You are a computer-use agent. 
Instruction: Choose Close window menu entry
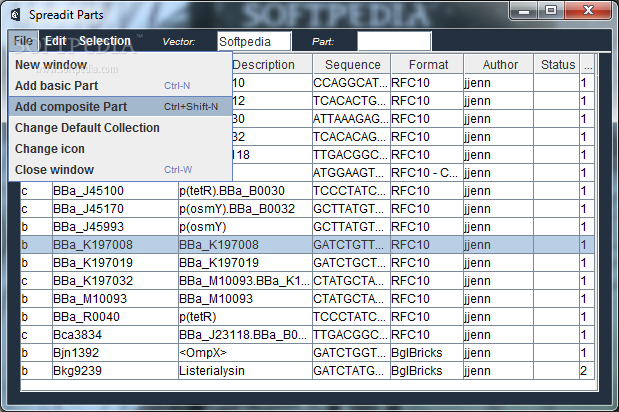[120, 170]
